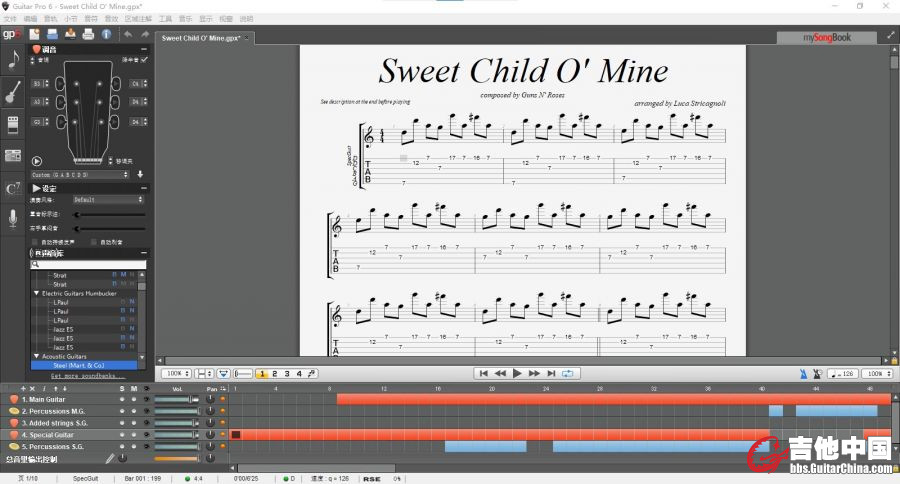
Task: Open the microphone recording panel
Action: (13, 218)
